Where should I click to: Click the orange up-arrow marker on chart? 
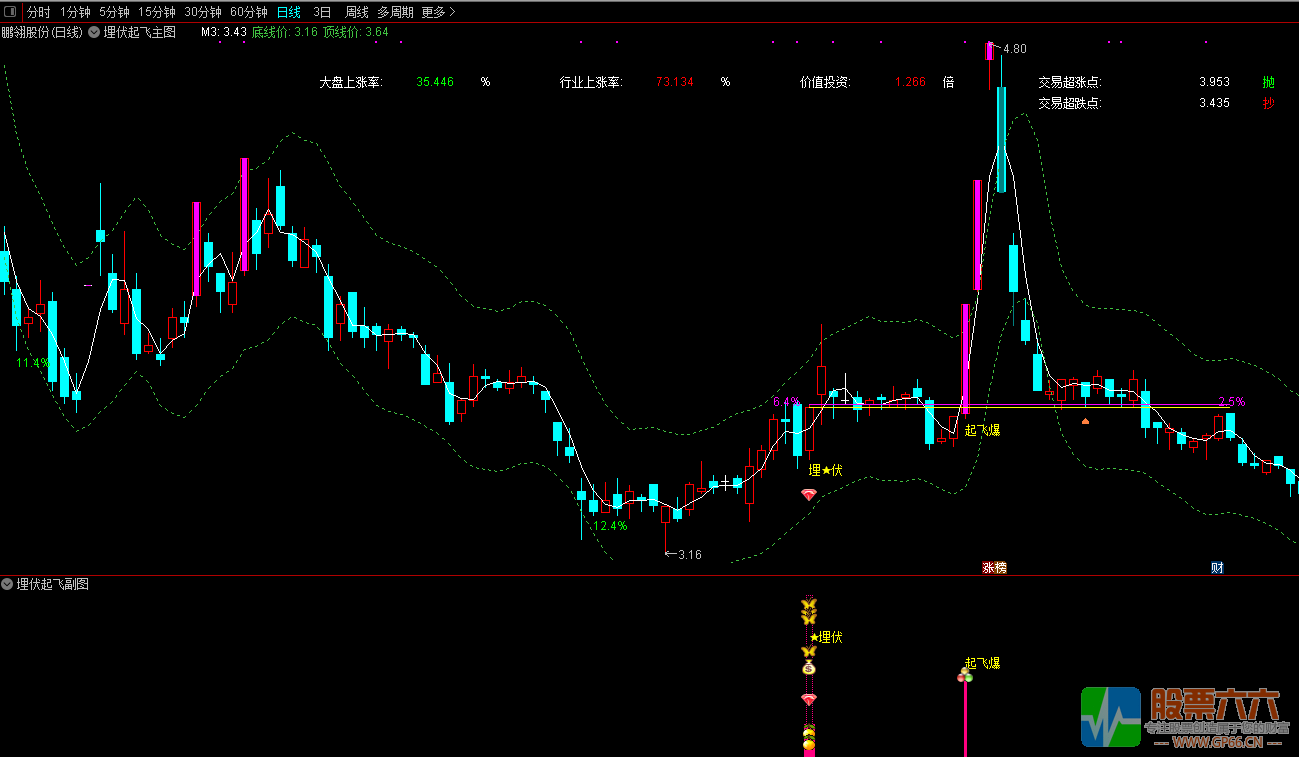click(x=1085, y=421)
